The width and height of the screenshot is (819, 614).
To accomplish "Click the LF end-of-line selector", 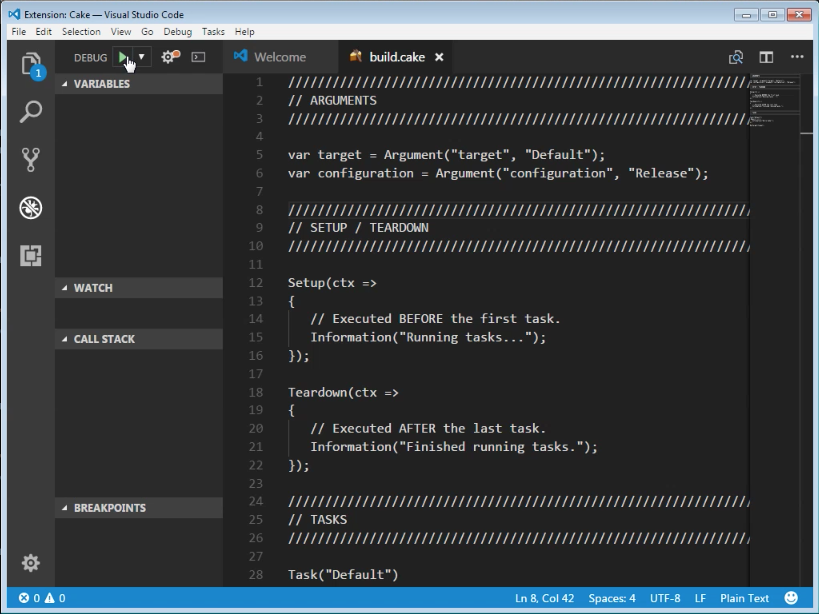I will 700,598.
